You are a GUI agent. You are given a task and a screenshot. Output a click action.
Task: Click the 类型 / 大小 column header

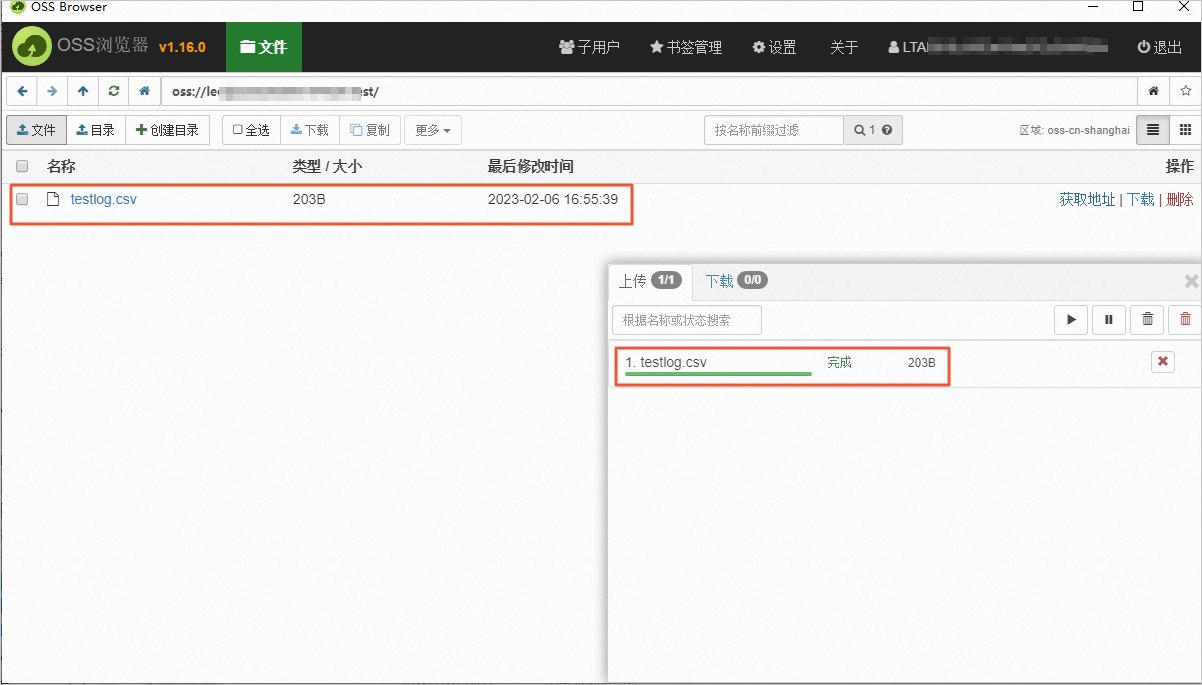327,166
